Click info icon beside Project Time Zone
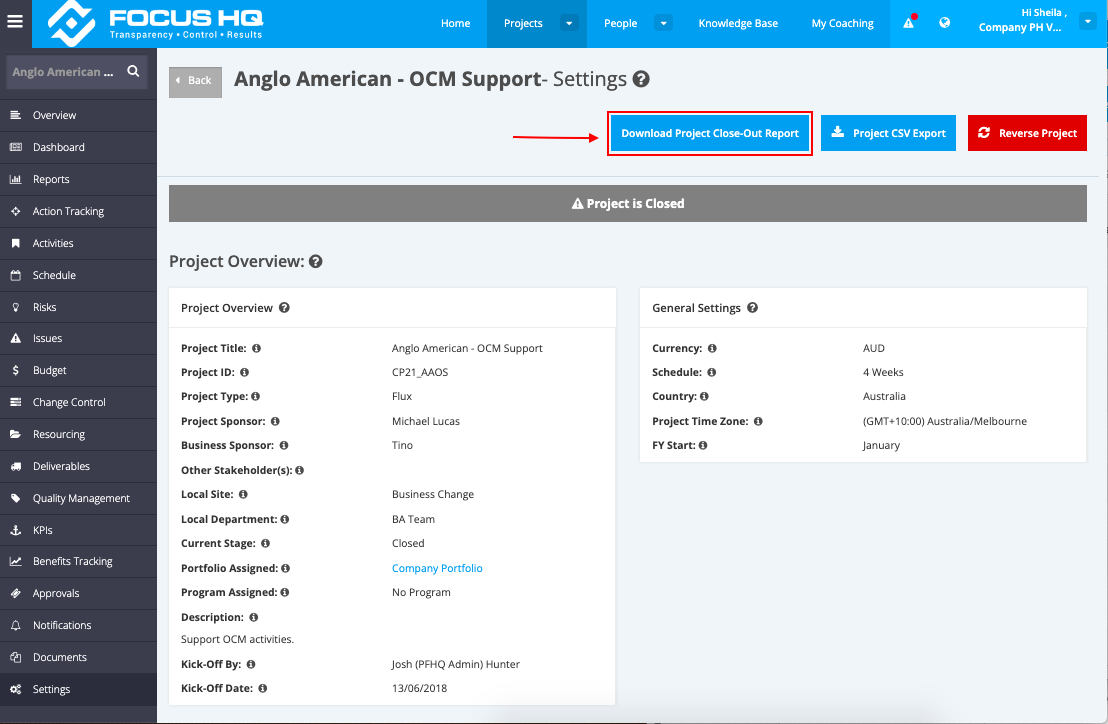 758,421
